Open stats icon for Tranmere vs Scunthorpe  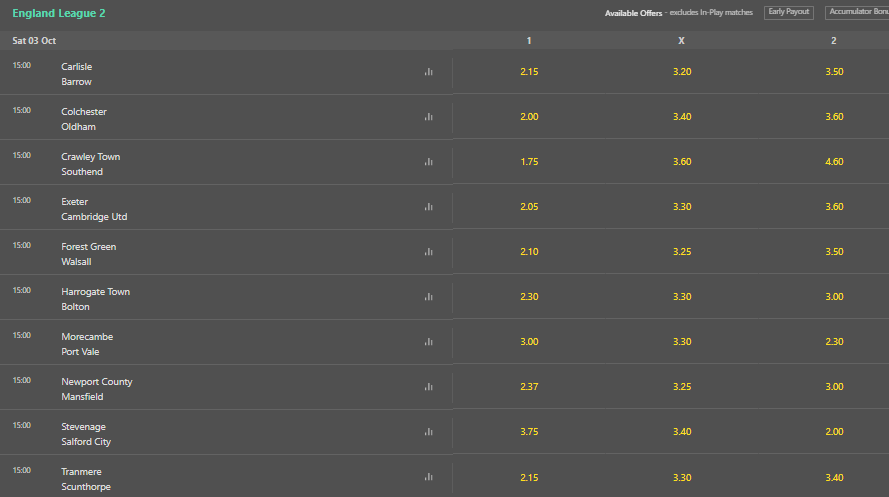pyautogui.click(x=429, y=477)
